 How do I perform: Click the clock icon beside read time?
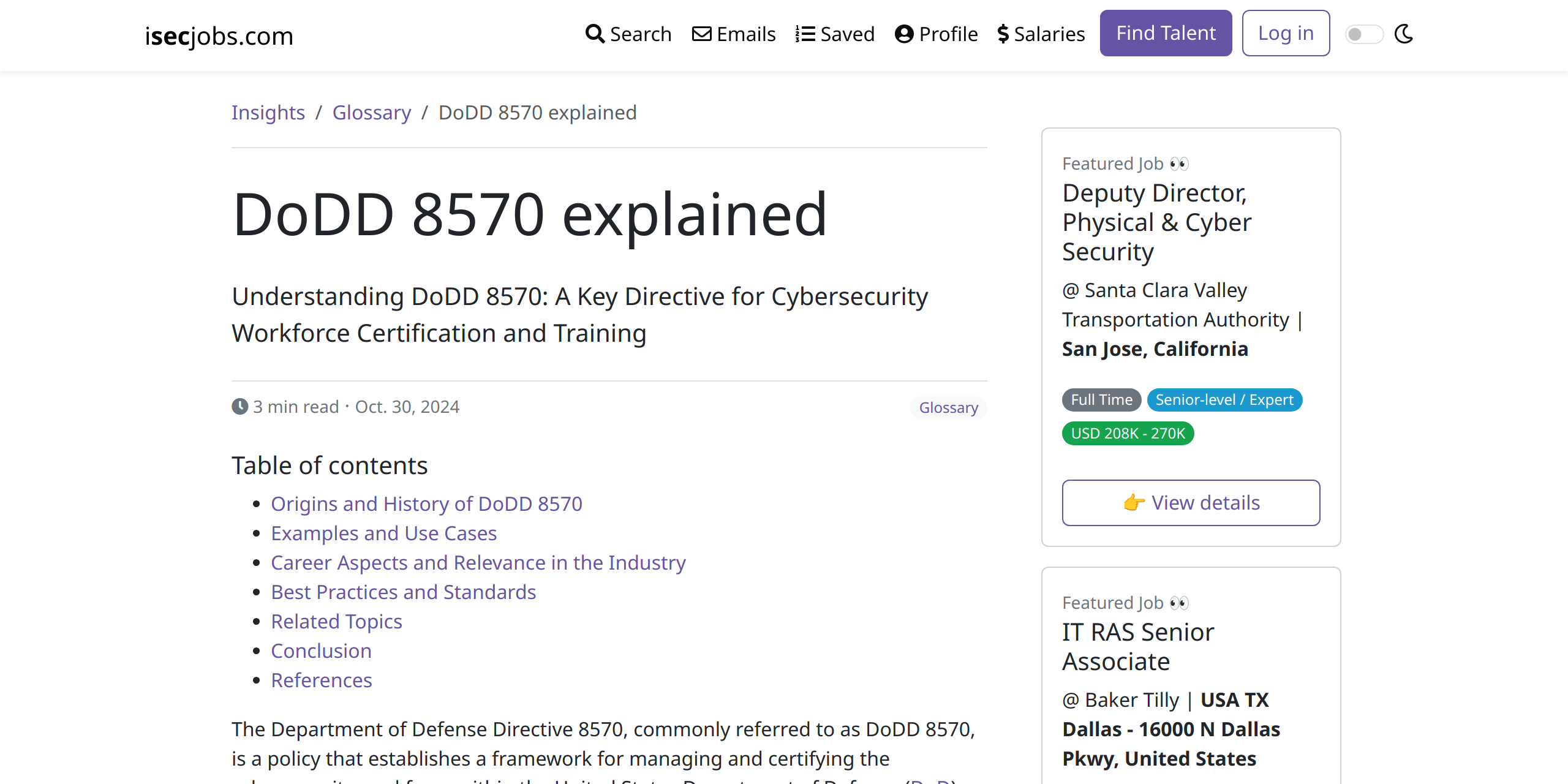[x=239, y=406]
